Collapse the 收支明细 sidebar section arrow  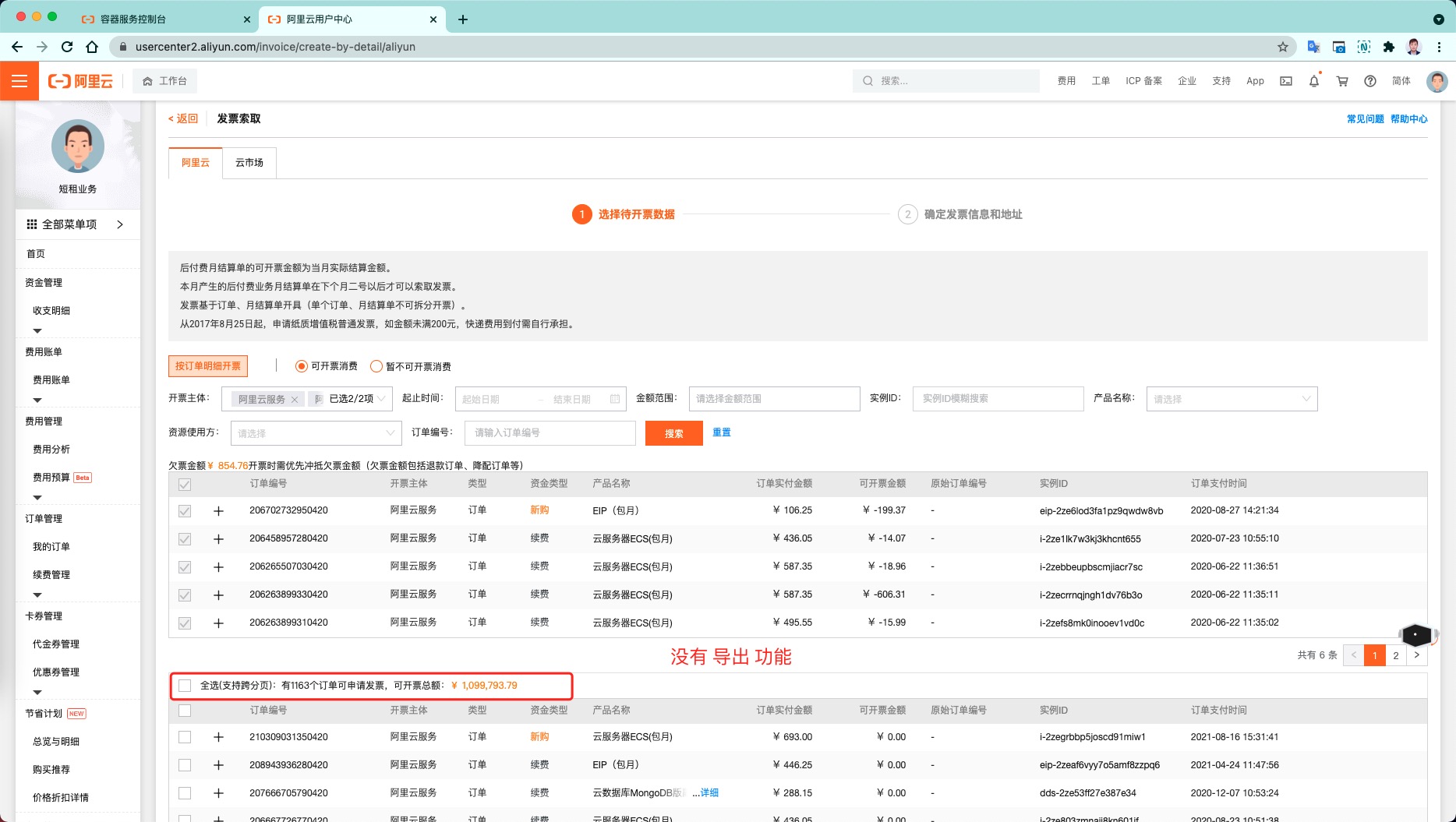tap(37, 331)
